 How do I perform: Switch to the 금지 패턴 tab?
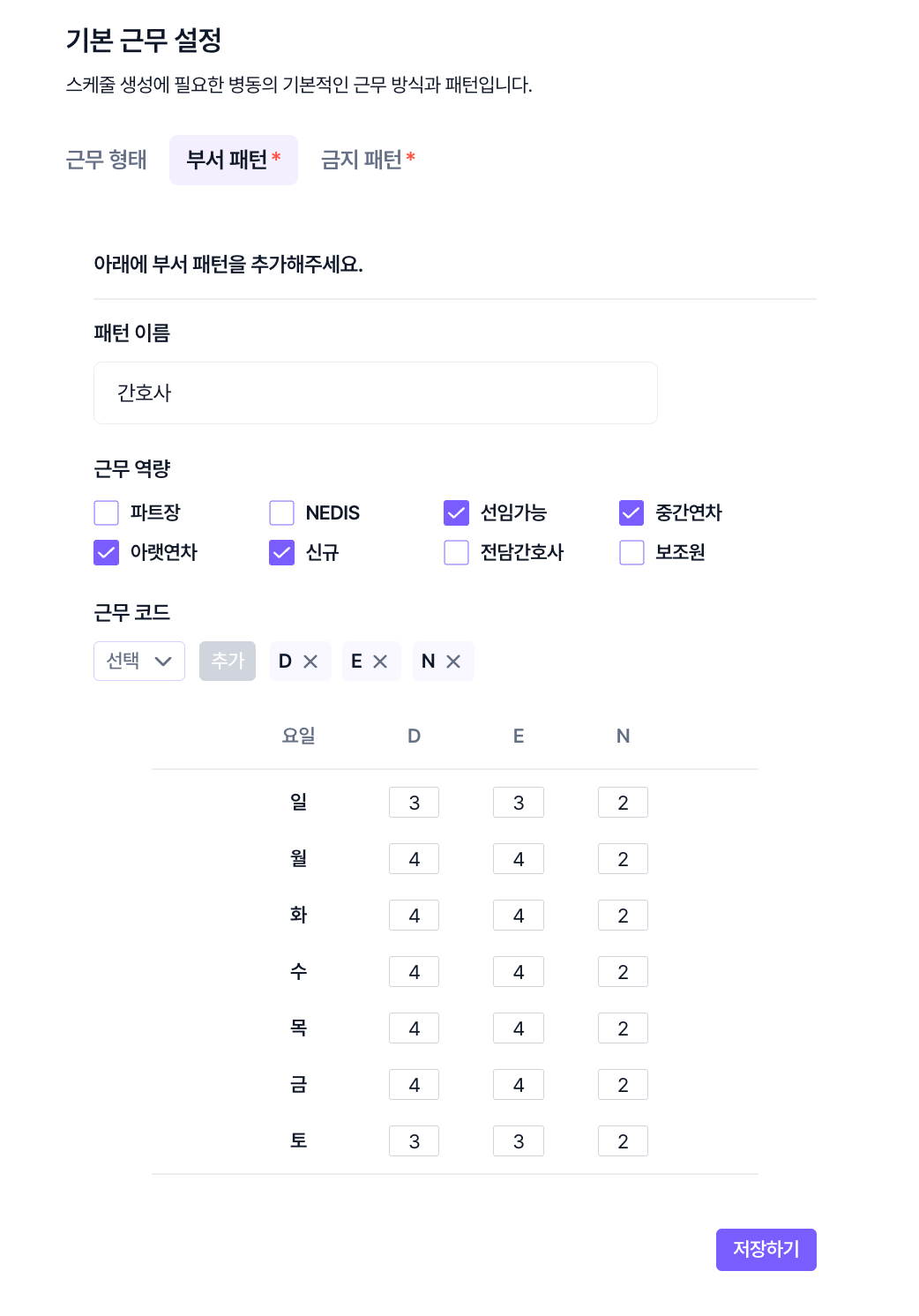click(x=368, y=160)
